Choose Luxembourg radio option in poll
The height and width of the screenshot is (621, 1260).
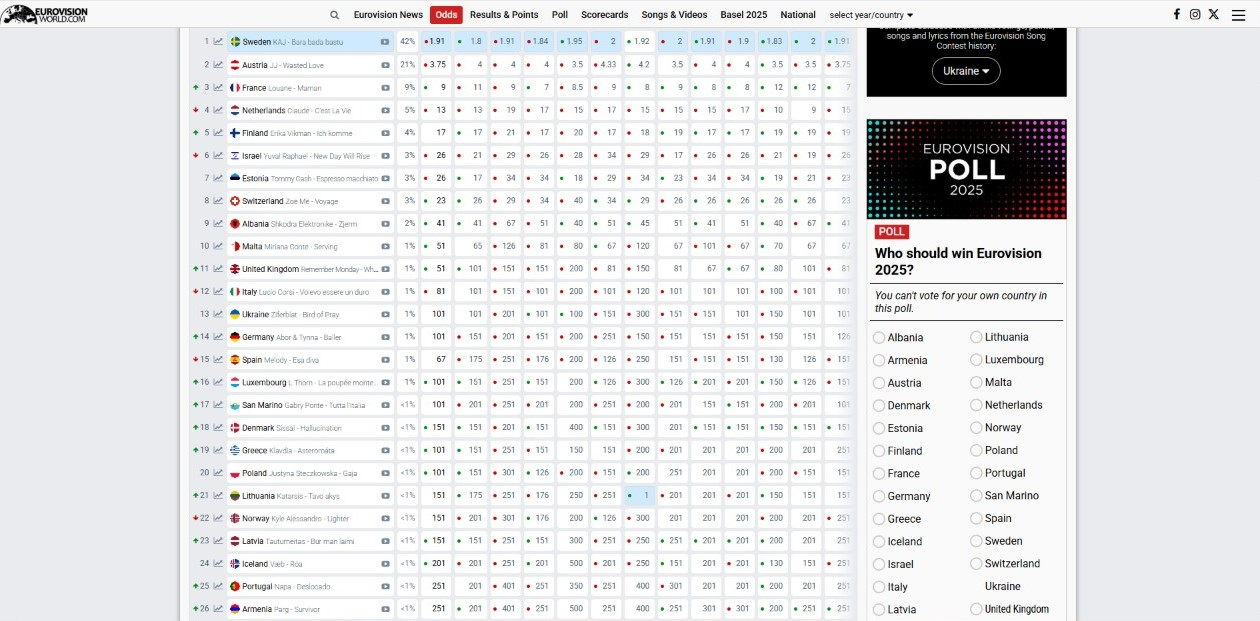[x=976, y=360]
